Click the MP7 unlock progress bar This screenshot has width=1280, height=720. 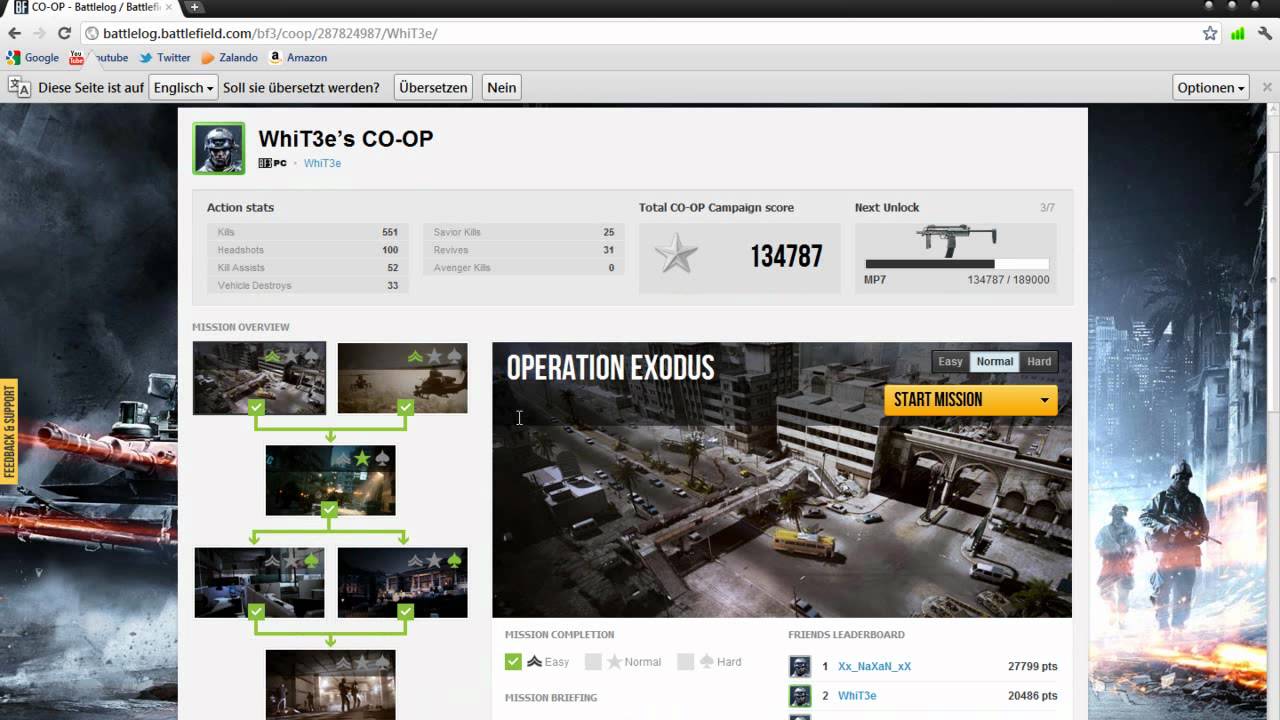pos(956,264)
